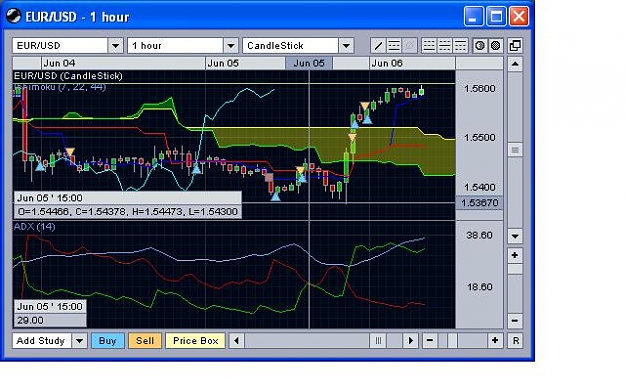Click the line style icon with solid bottom line
Viewport: 625px width, 391px height.
click(x=429, y=46)
